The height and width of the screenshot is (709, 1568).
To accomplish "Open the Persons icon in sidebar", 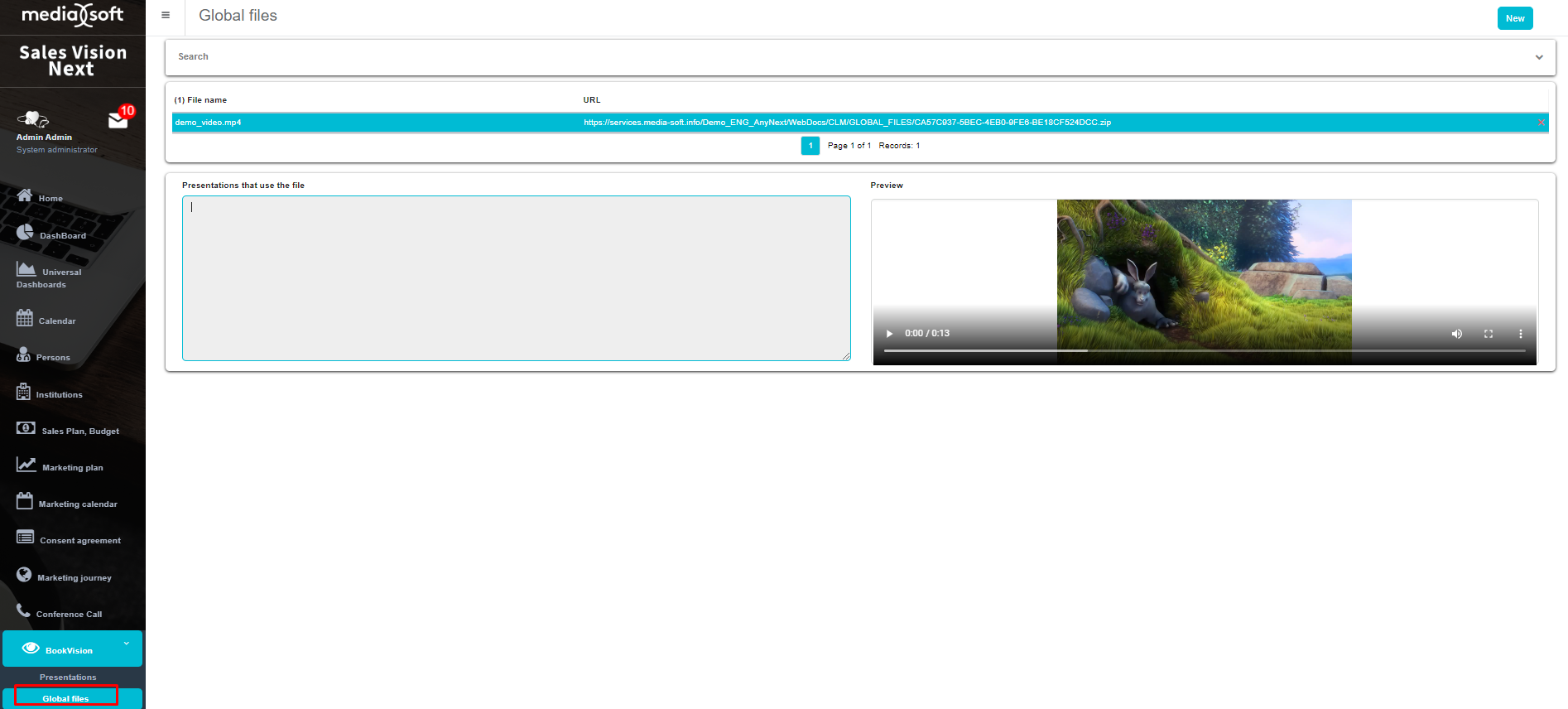I will tap(24, 354).
